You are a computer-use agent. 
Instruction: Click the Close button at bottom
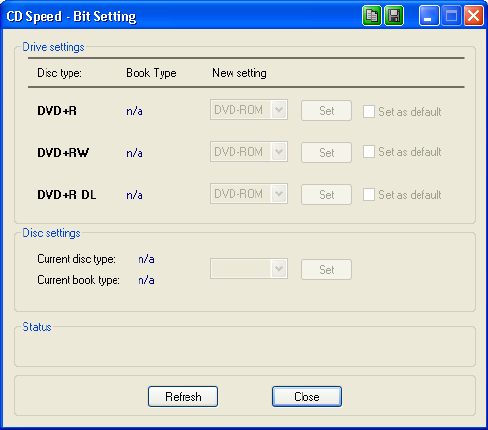[x=307, y=397]
